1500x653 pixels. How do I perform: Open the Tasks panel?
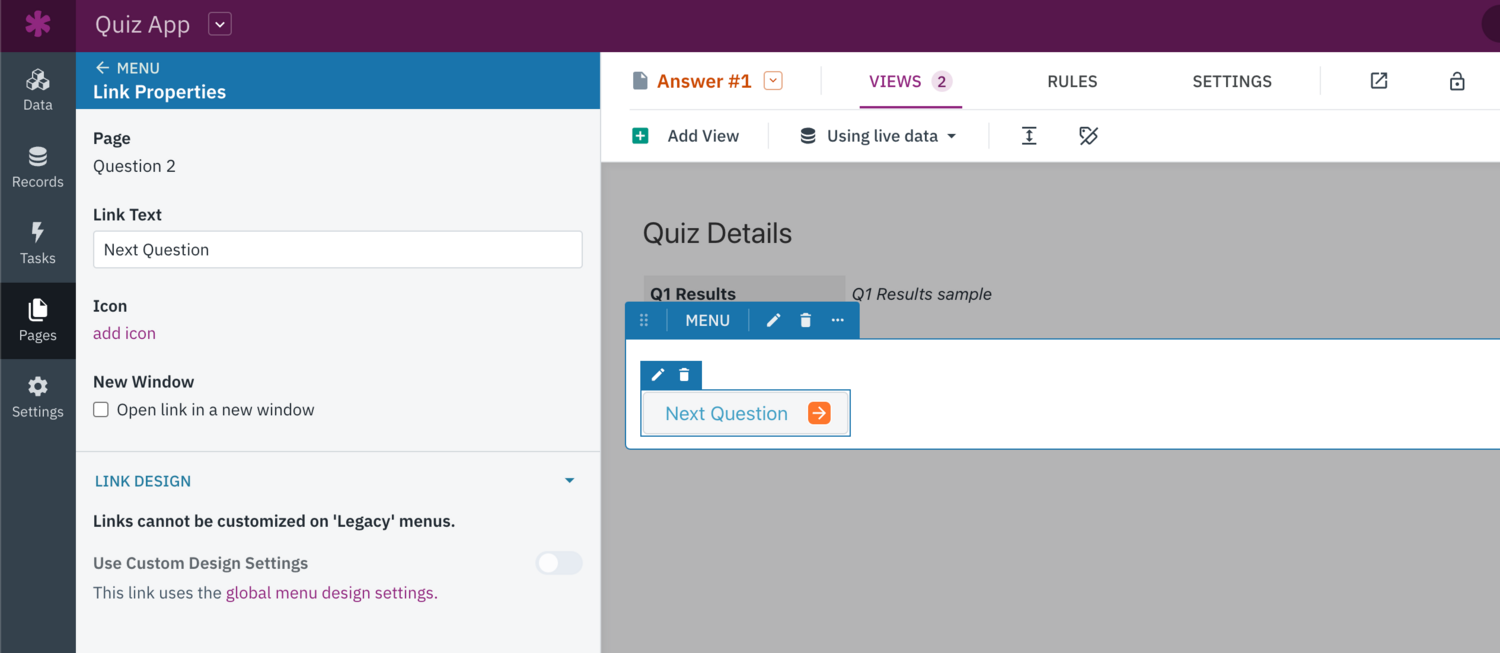click(x=38, y=243)
